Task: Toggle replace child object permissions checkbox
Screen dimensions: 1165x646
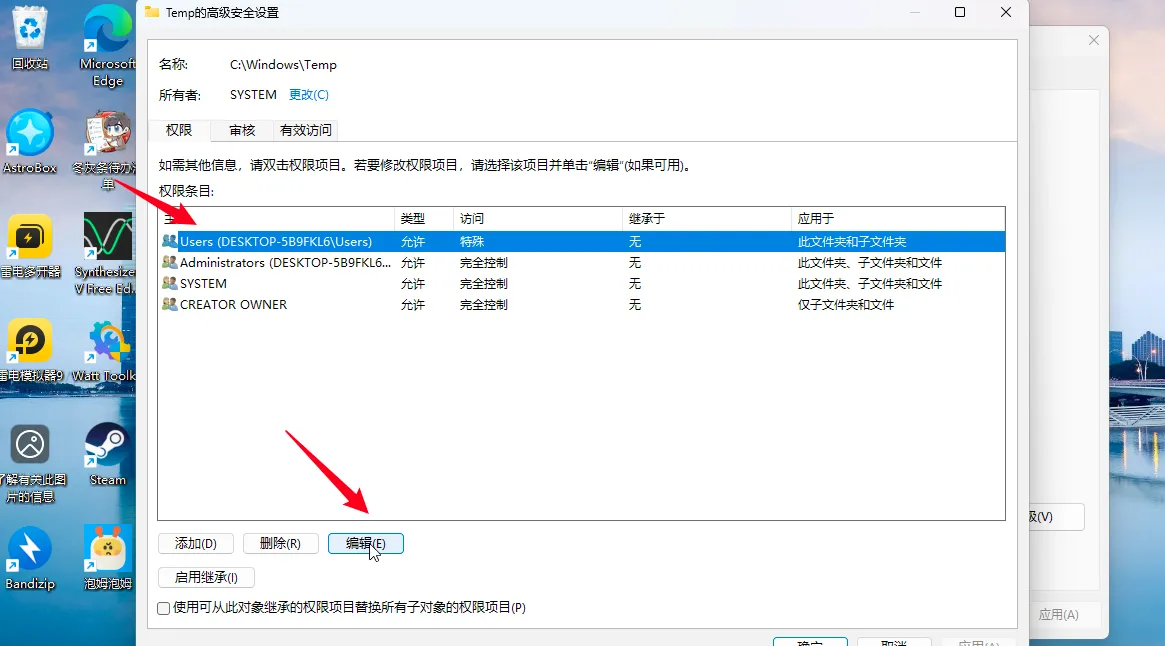Action: 164,607
